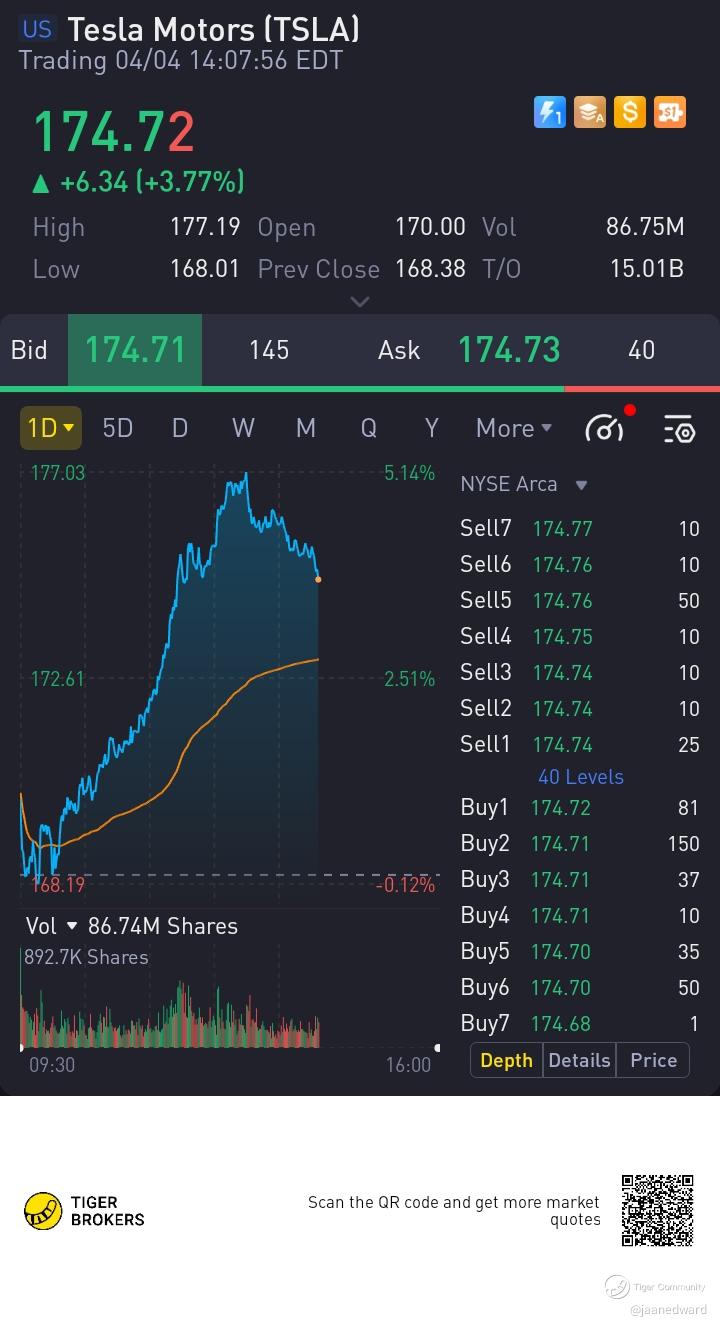Select the Sell7 order book row
The image size is (720, 1326).
point(580,528)
